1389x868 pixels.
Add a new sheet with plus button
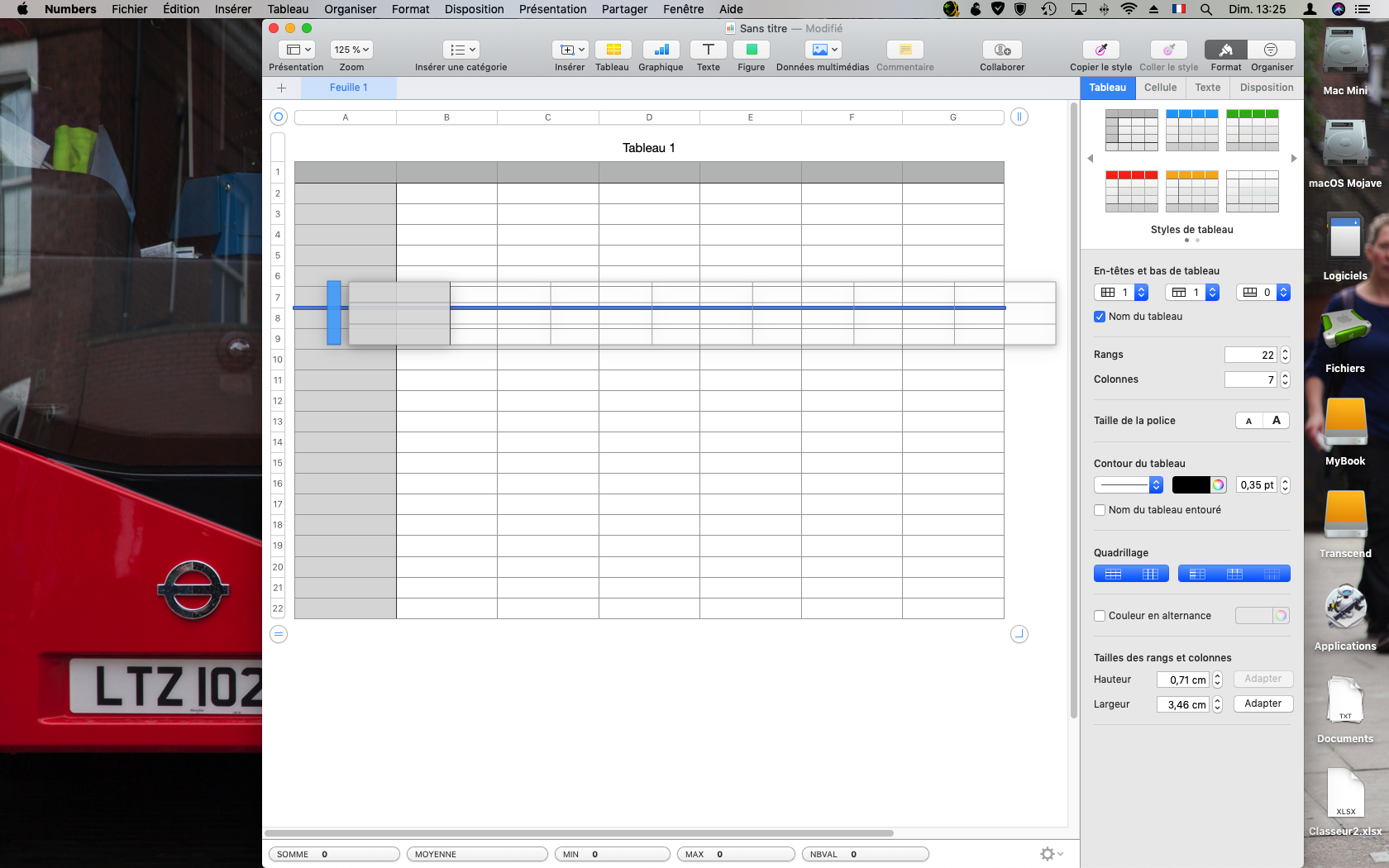pos(281,88)
